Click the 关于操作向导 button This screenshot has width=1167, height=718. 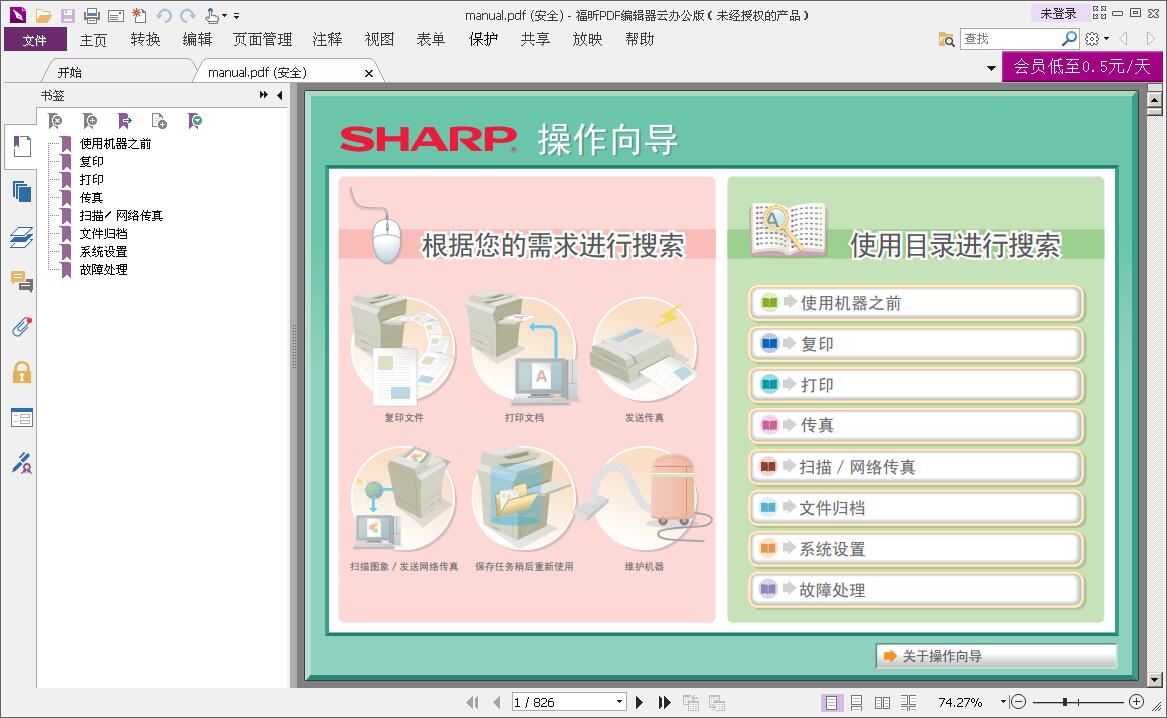(997, 656)
